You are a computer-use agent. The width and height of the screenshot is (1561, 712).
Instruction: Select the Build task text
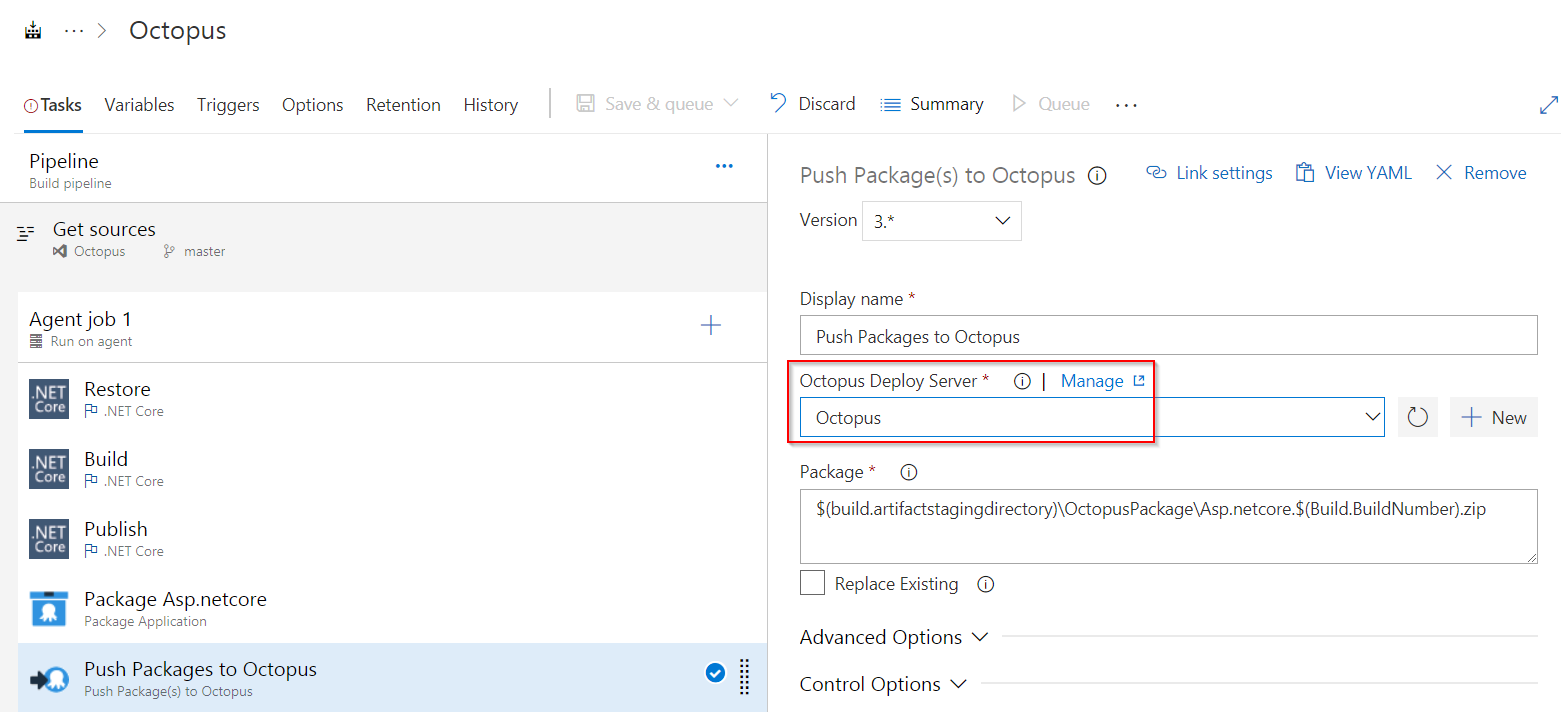pyautogui.click(x=106, y=459)
